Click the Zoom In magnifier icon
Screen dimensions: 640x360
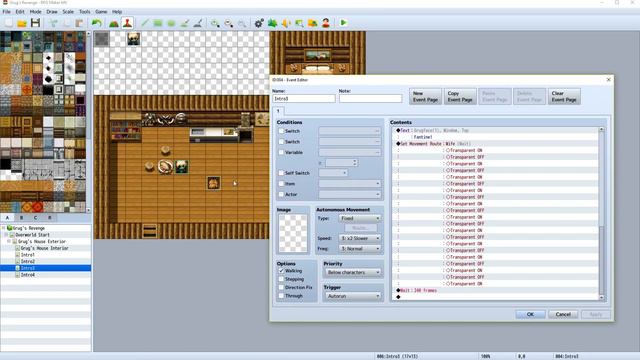(x=215, y=23)
